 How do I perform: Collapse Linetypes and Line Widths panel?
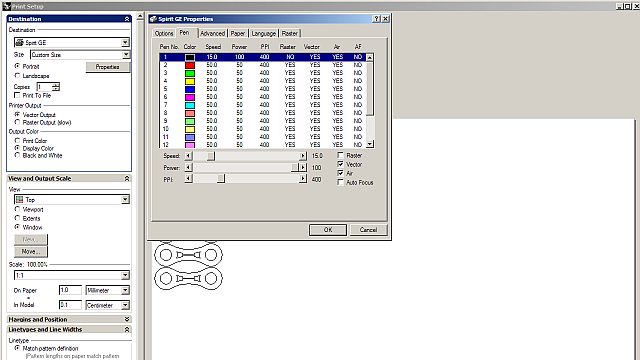coord(127,329)
